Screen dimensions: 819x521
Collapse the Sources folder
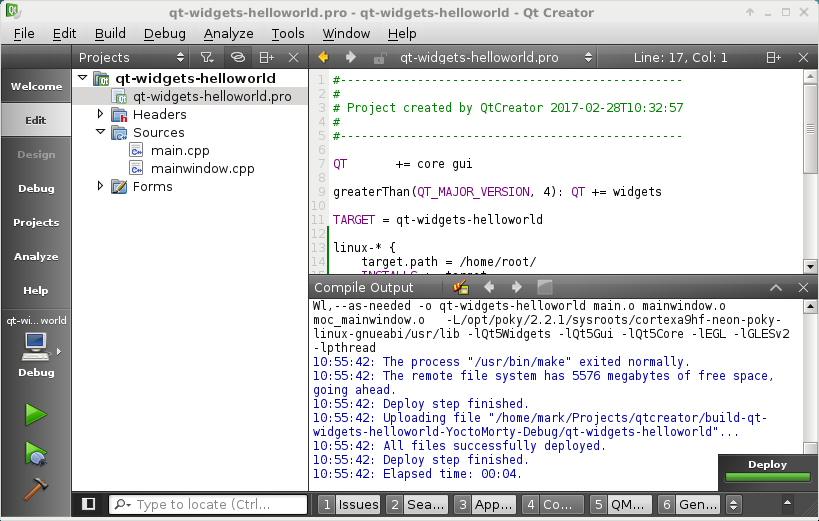100,132
